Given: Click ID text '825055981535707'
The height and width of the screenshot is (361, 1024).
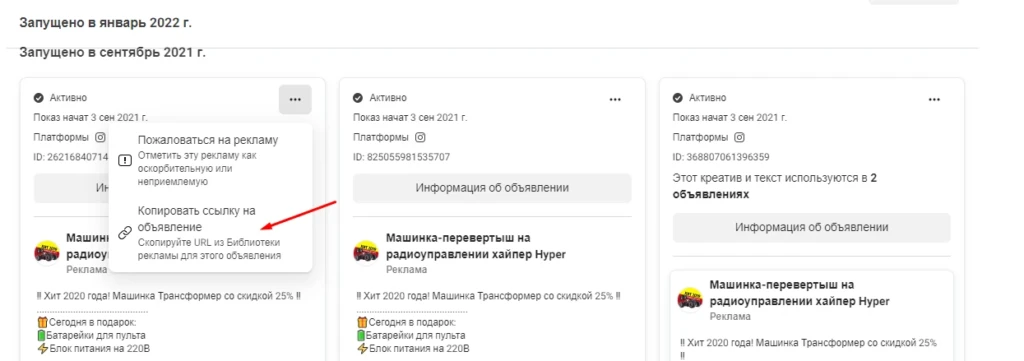Looking at the screenshot, I should (408, 157).
